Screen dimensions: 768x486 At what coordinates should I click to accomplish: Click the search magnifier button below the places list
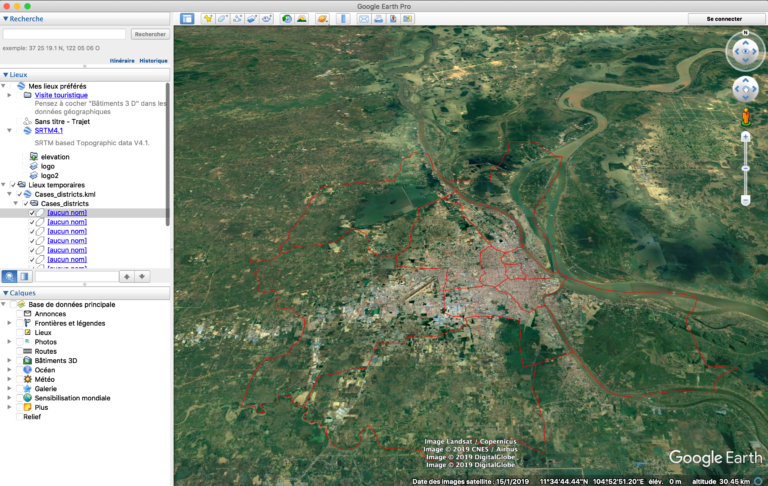(9, 276)
